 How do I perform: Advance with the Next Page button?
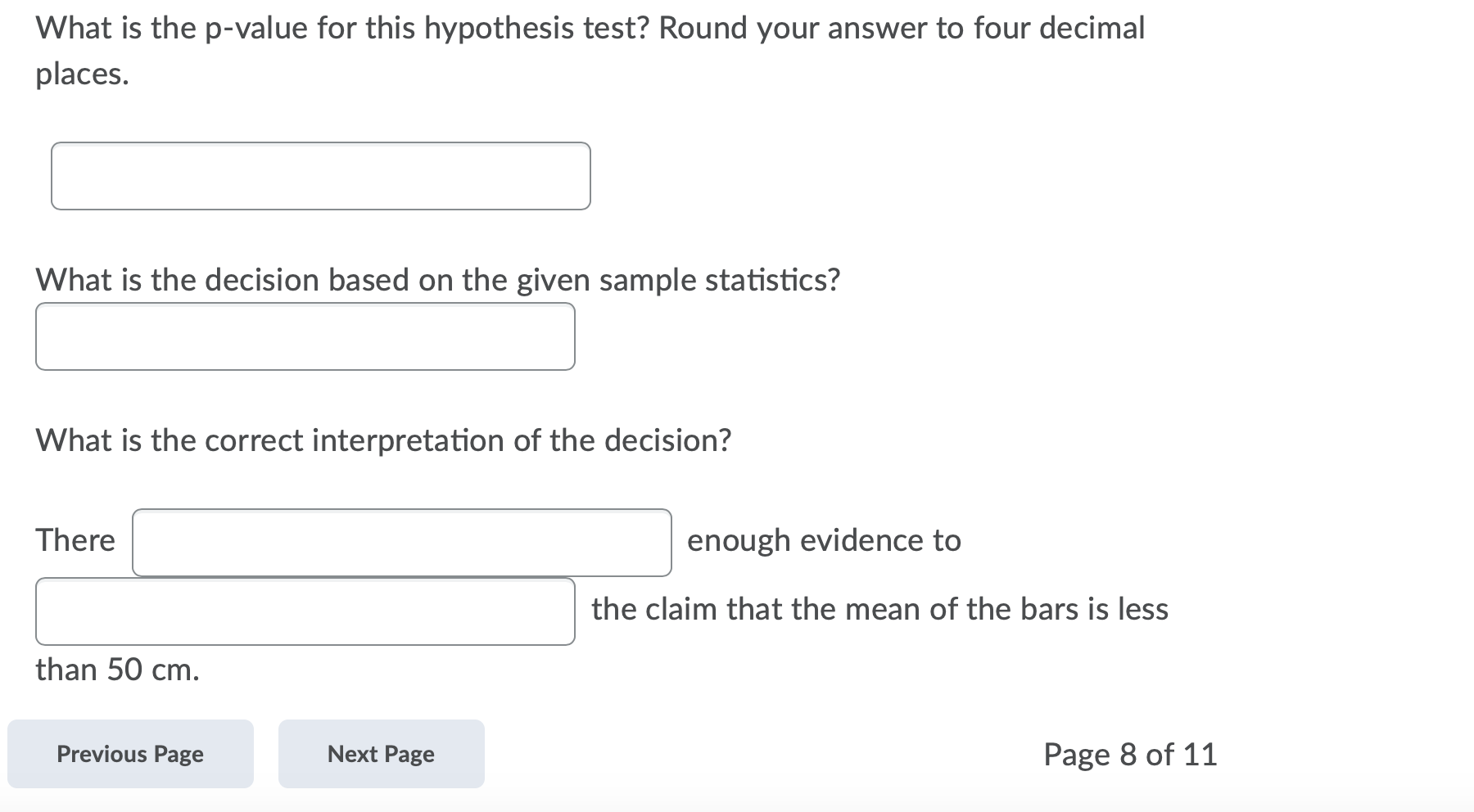381,754
